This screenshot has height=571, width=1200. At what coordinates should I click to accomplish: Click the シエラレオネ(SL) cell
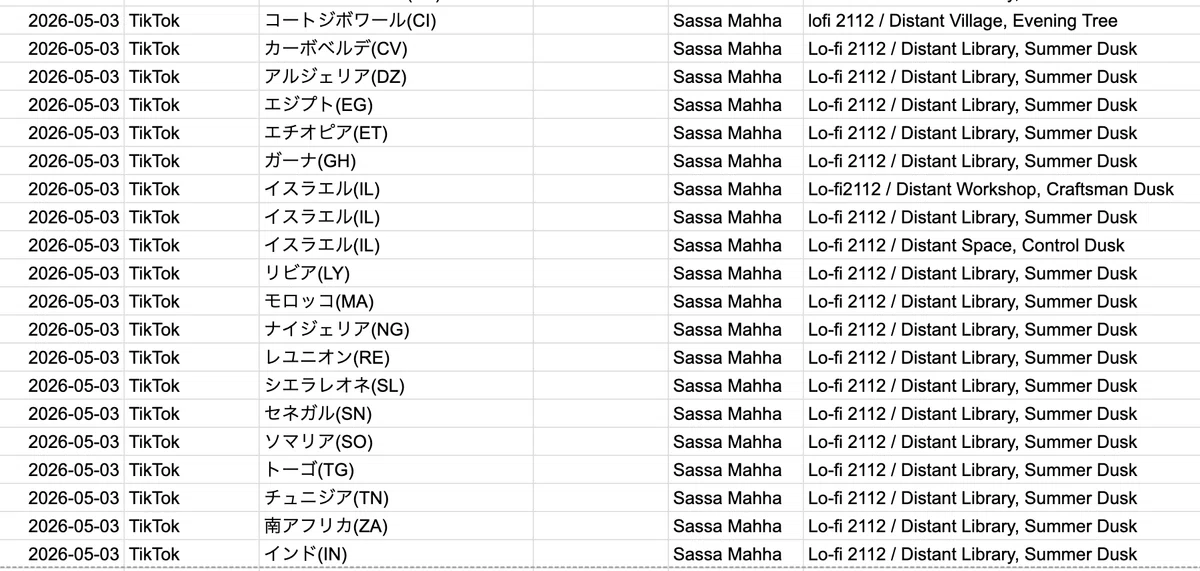(x=396, y=385)
